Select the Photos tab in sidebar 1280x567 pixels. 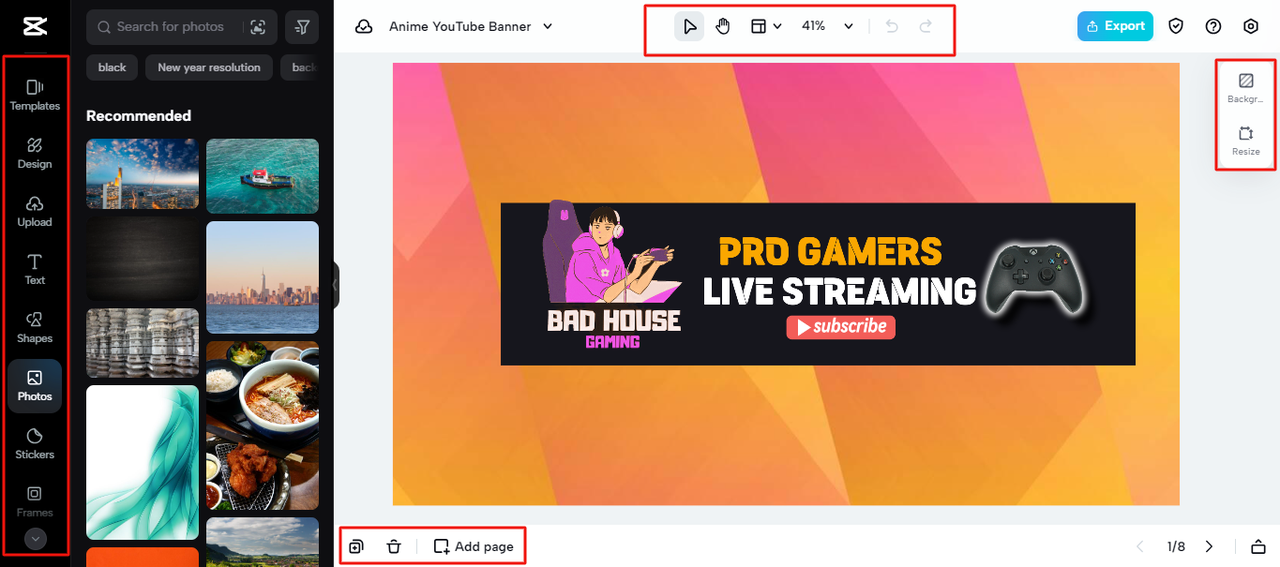point(35,386)
